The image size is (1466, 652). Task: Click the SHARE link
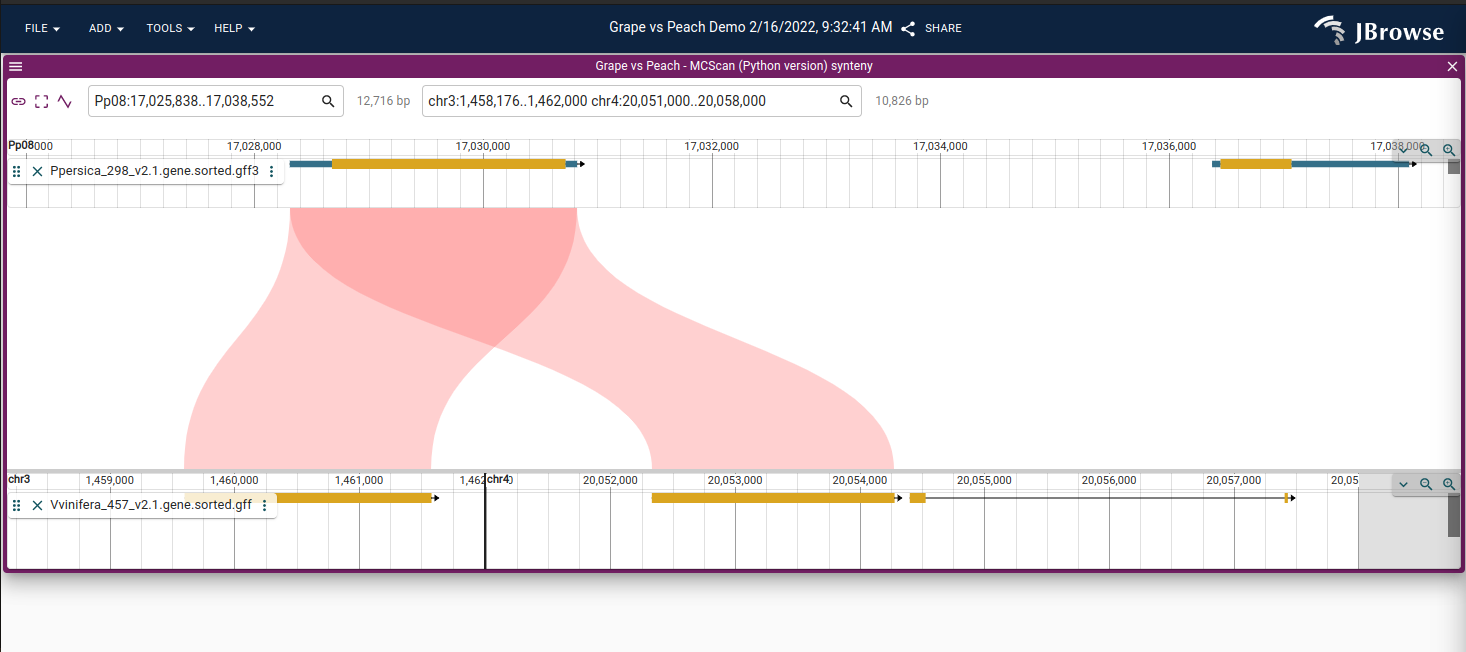[942, 28]
